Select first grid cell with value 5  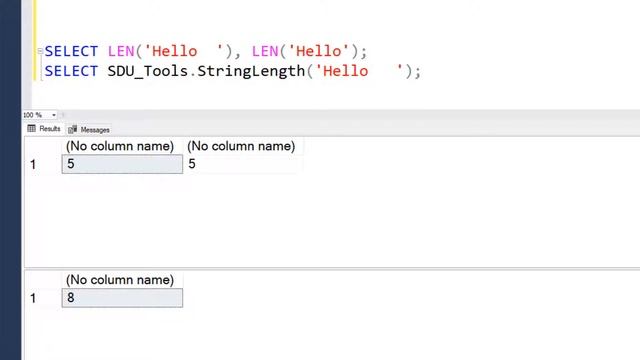point(122,164)
